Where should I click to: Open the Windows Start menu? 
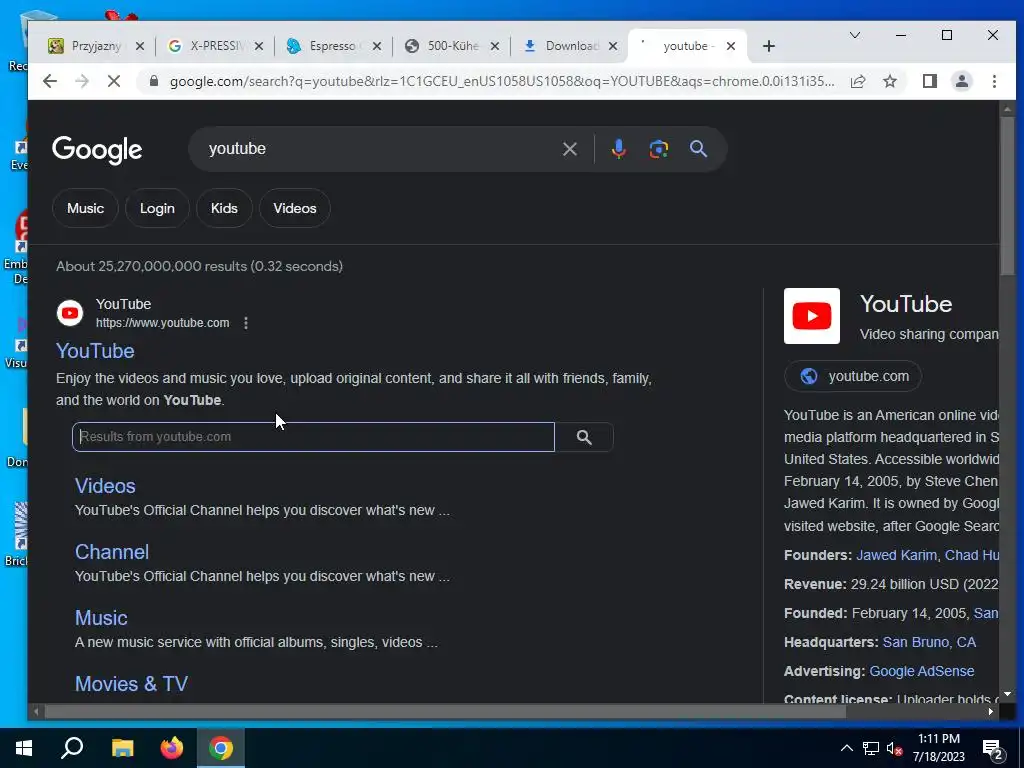24,748
